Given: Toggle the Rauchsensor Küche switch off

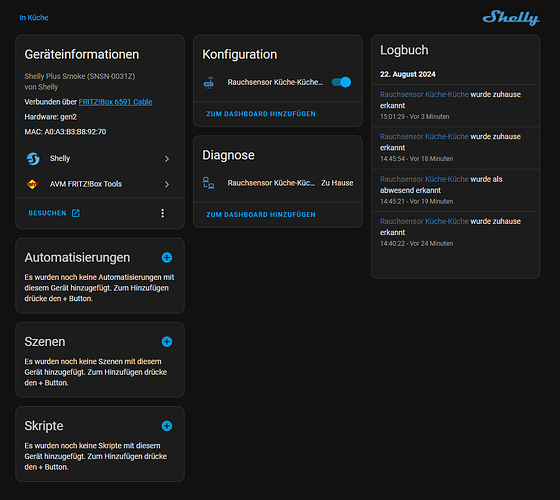Looking at the screenshot, I should (x=341, y=82).
